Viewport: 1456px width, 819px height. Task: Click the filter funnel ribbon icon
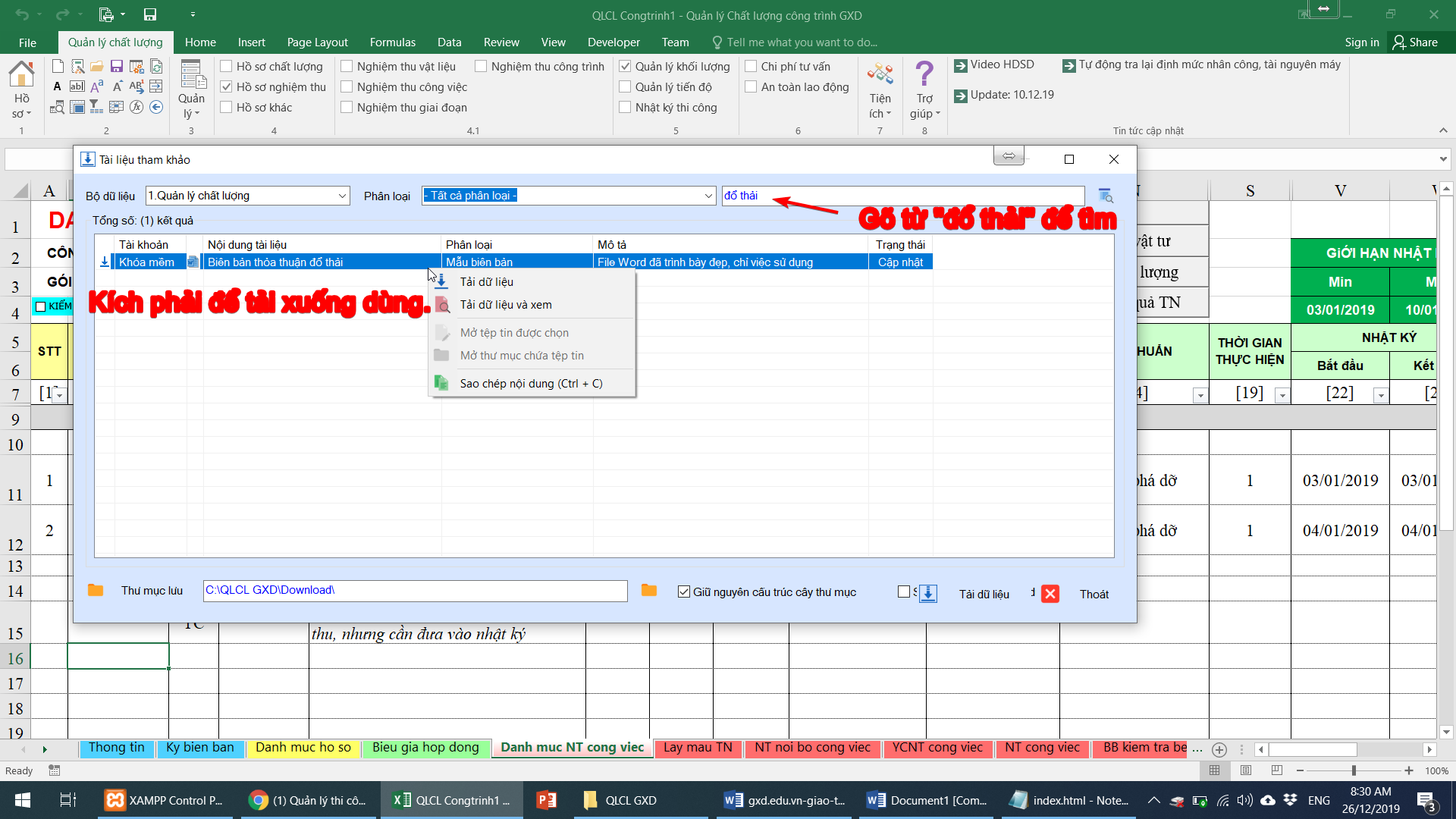pos(97,107)
